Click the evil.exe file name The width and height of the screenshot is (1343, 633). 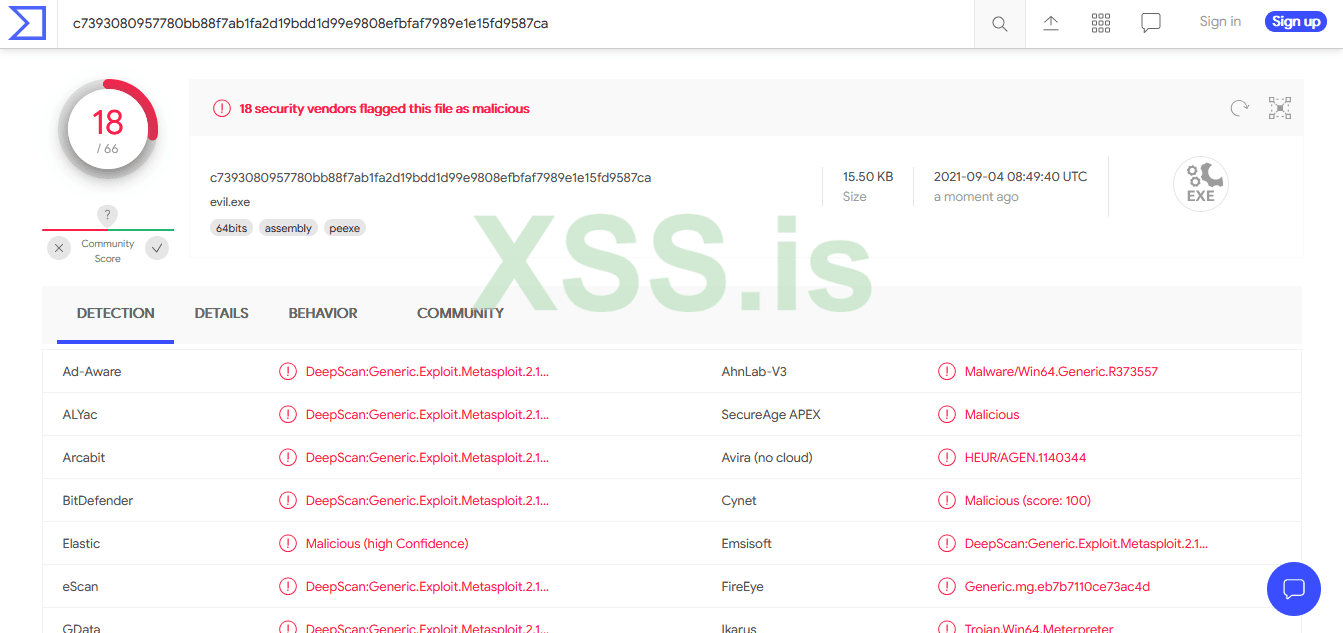[230, 202]
